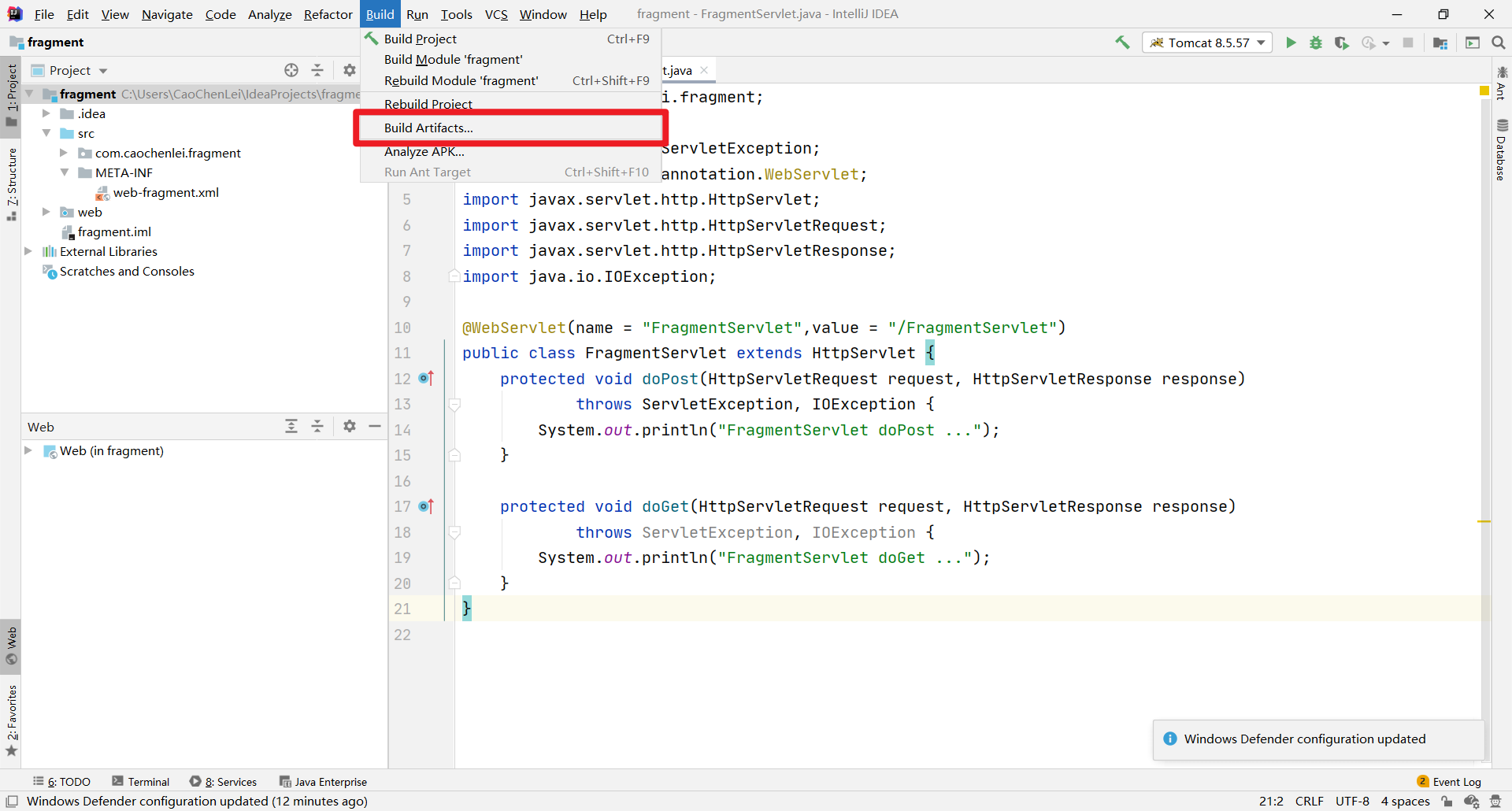Image resolution: width=1512 pixels, height=811 pixels.
Task: Open the Terminal tool window
Action: tap(140, 782)
